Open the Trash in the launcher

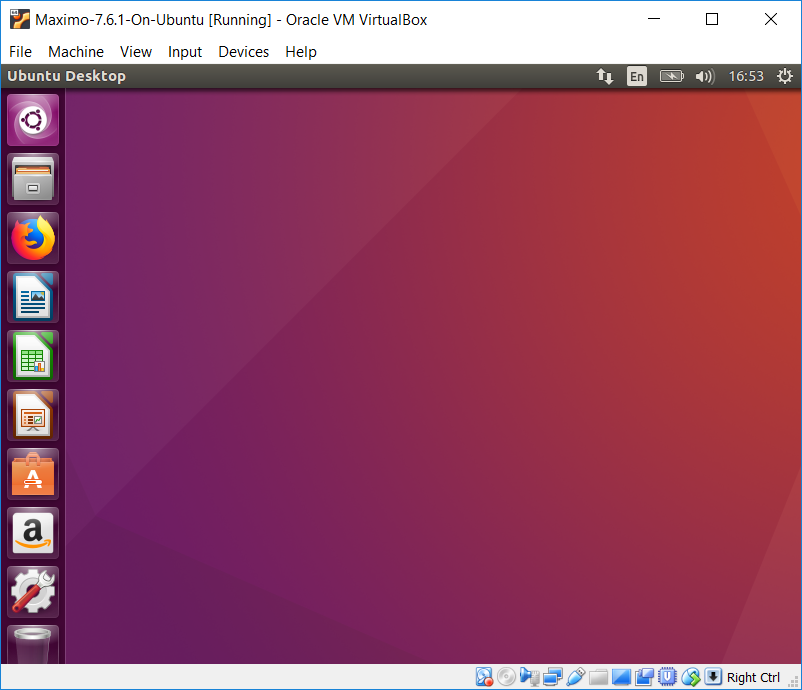33,644
